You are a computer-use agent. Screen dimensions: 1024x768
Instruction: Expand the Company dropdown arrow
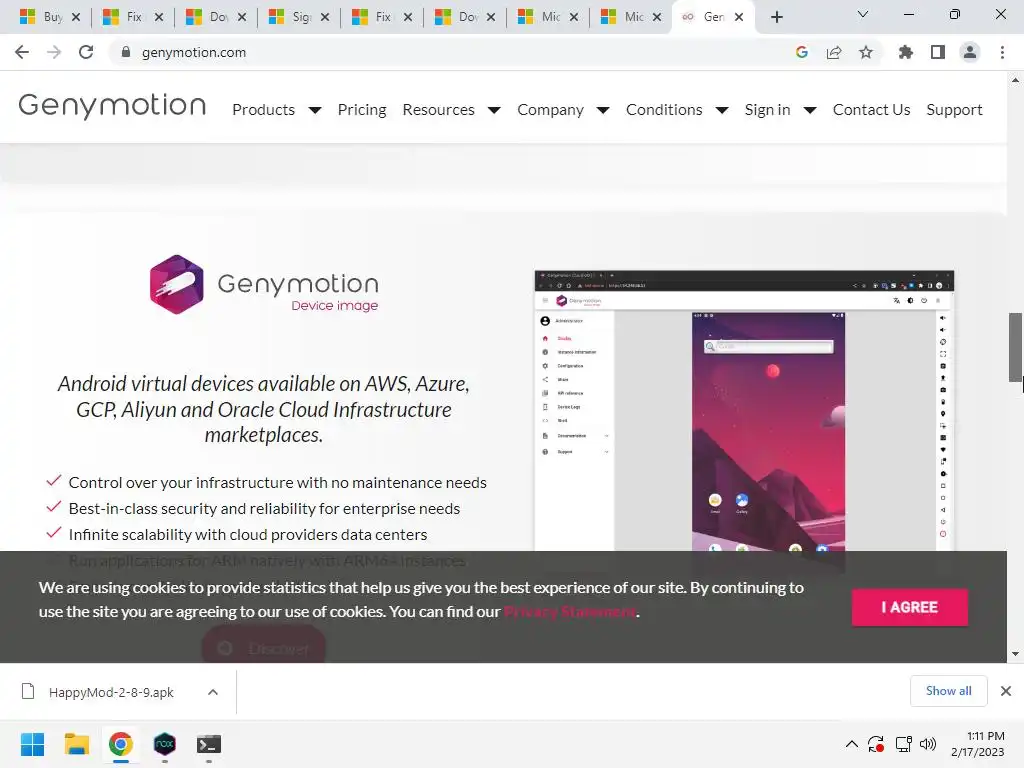[x=603, y=110]
